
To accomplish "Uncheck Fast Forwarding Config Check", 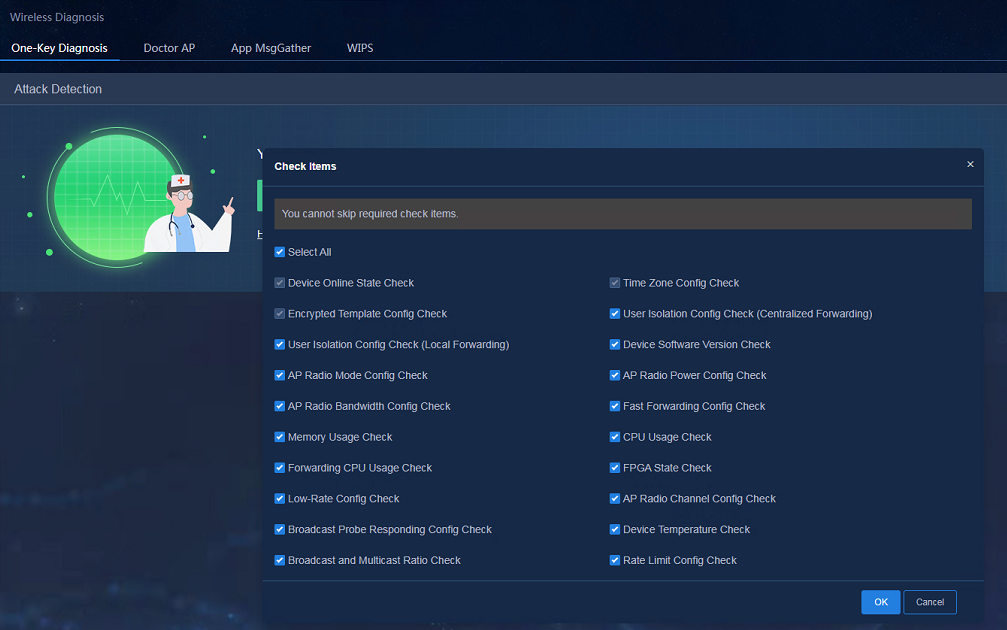I will point(615,406).
